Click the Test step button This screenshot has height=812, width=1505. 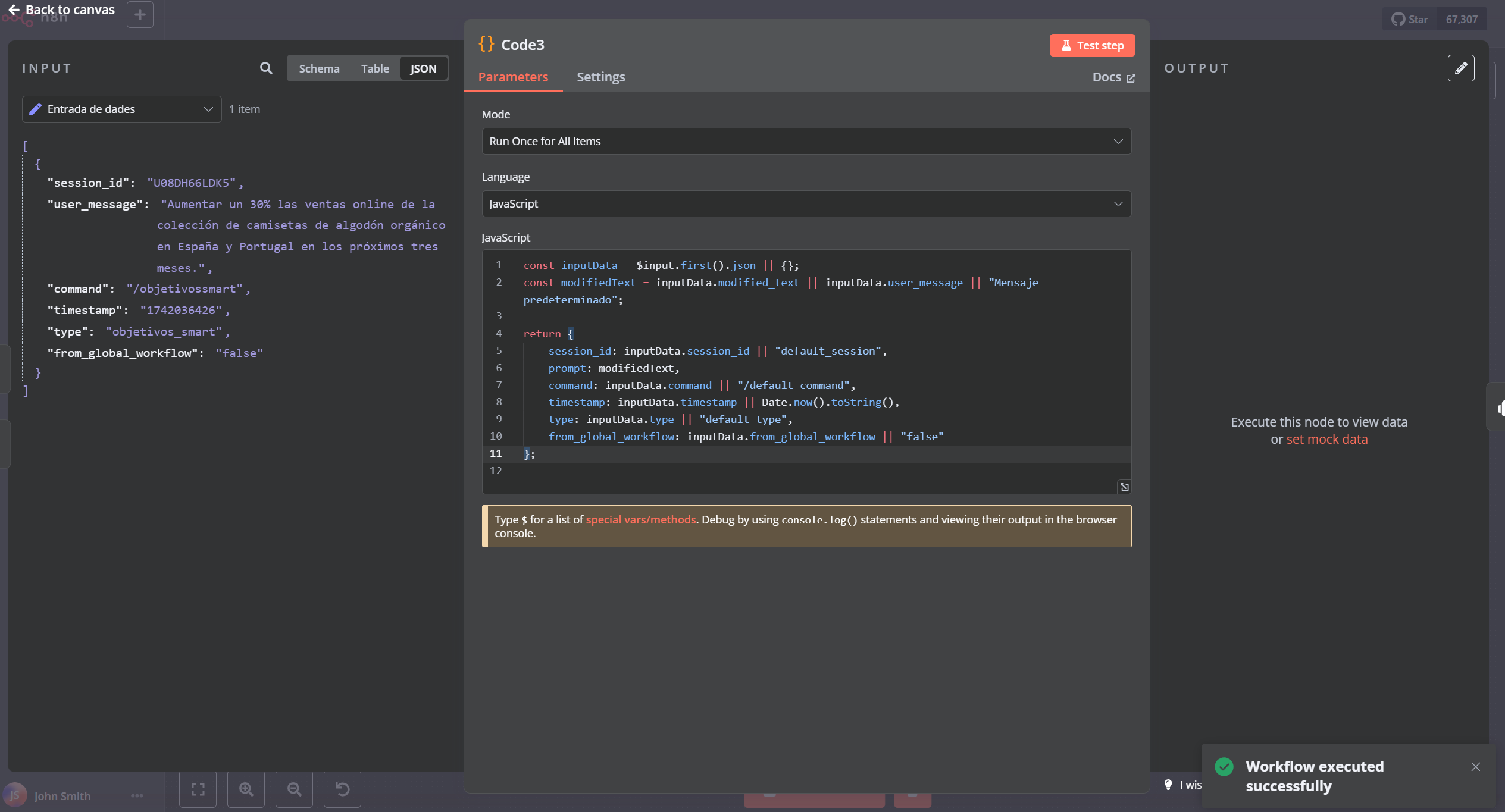(1092, 46)
